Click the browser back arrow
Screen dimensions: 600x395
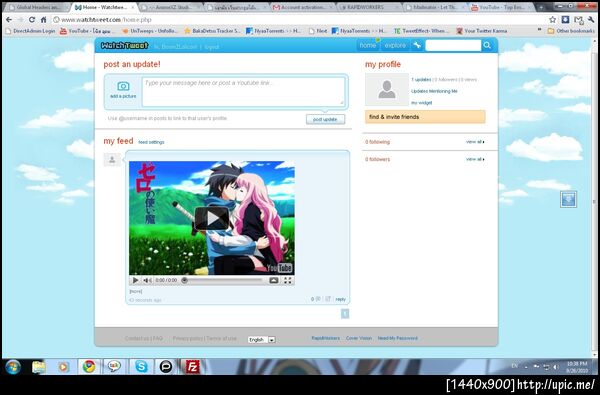(x=9, y=20)
